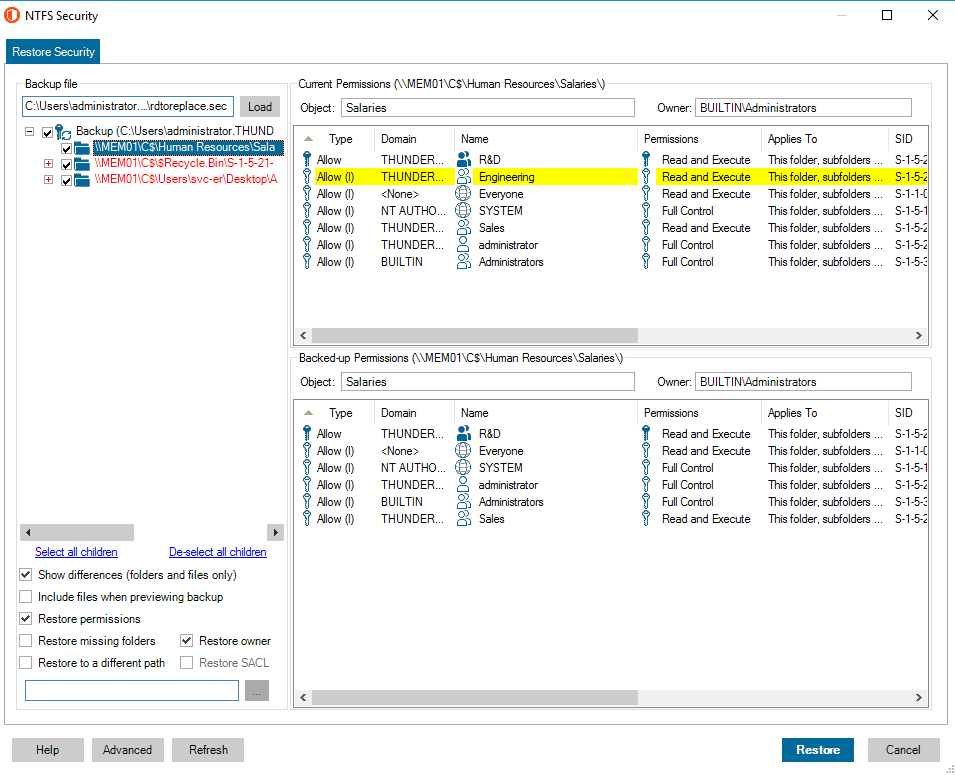
Task: Click the administrator user icon in Backed-up Permissions
Action: 464,485
